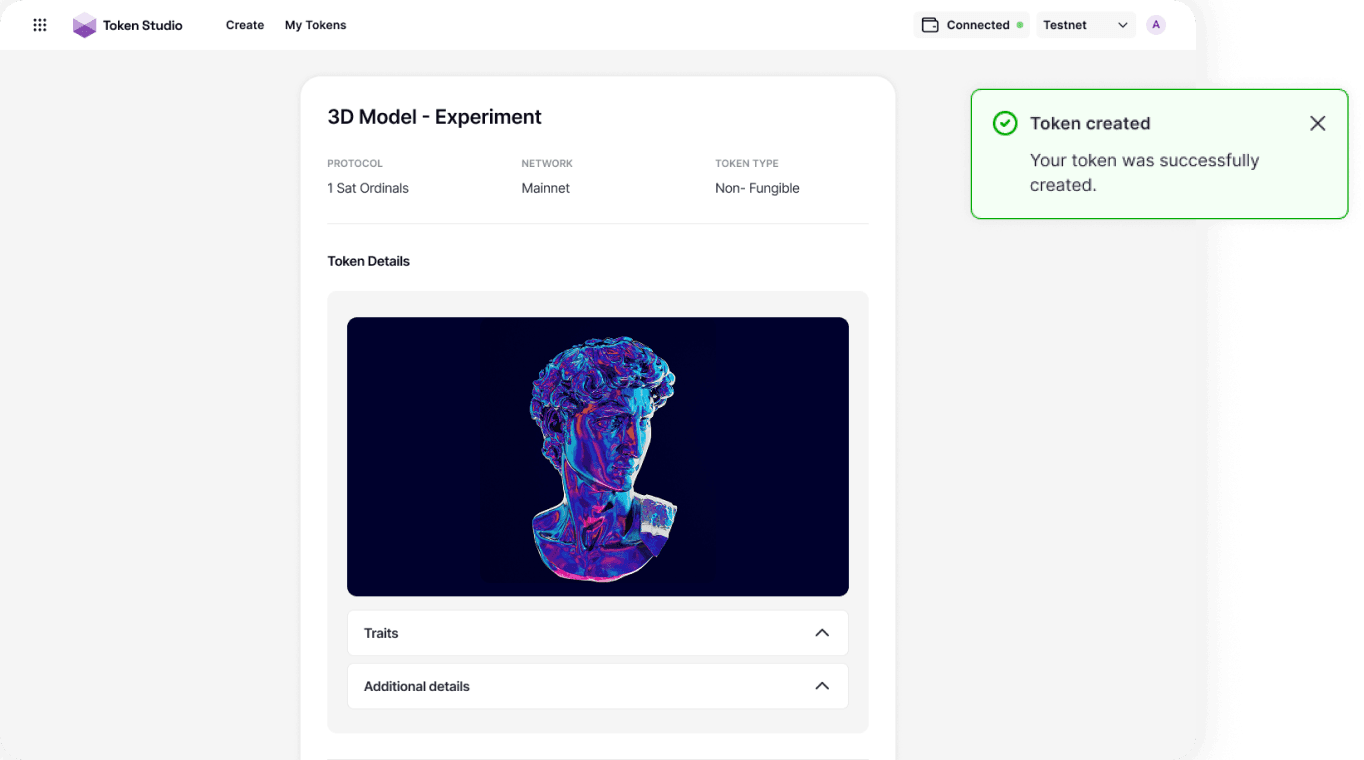Click the green connection status dot
This screenshot has width=1364, height=760.
click(x=1020, y=25)
